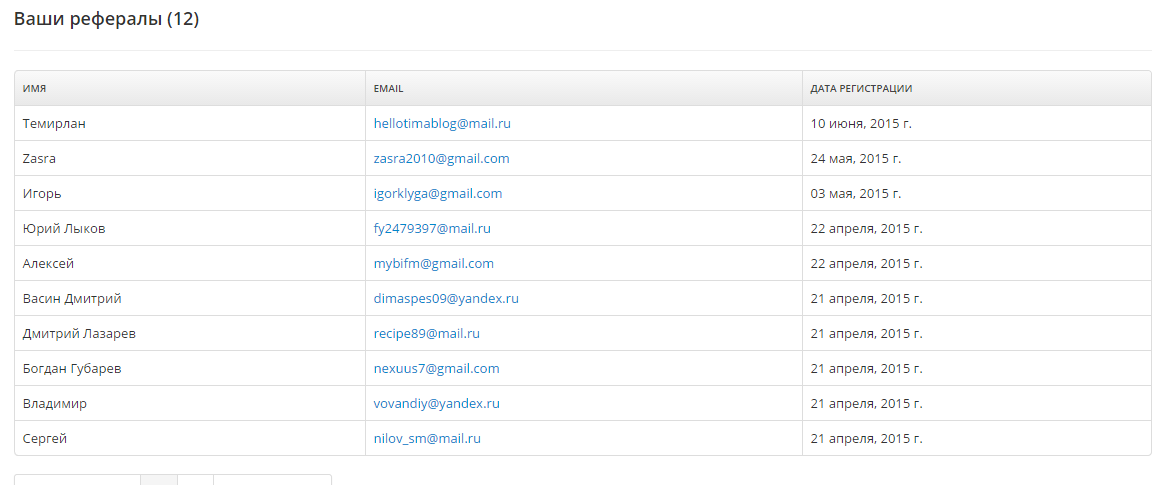1164x485 pixels.
Task: Click the name Васин Дмитрий
Action: tap(72, 299)
